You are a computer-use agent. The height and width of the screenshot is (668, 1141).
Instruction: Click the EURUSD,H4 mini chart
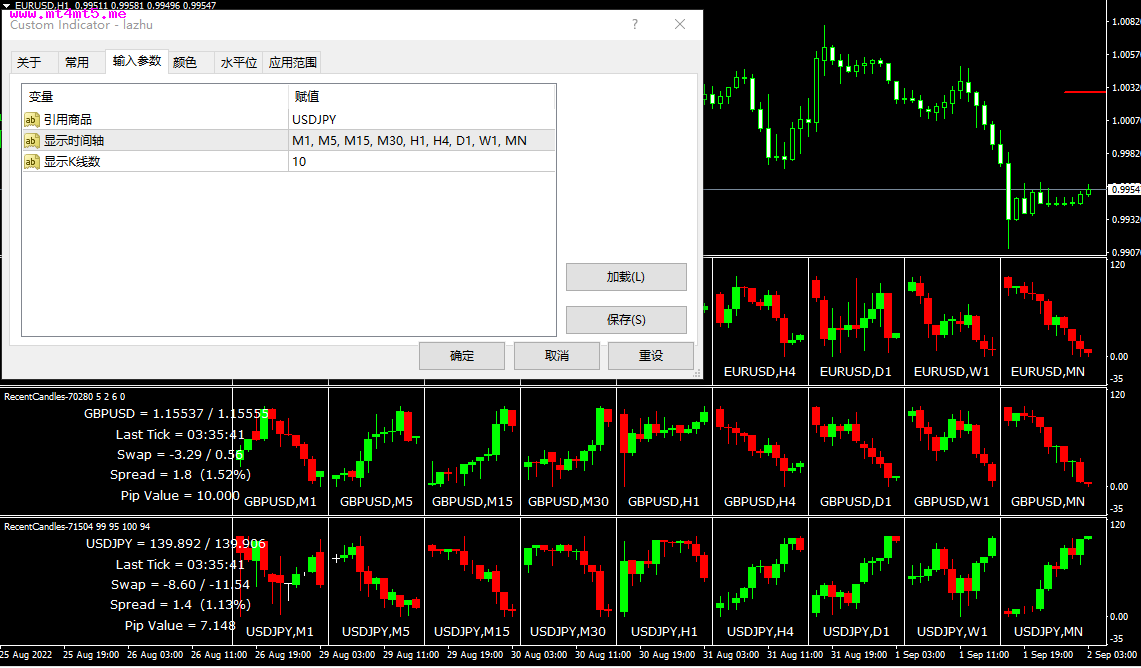tap(760, 321)
